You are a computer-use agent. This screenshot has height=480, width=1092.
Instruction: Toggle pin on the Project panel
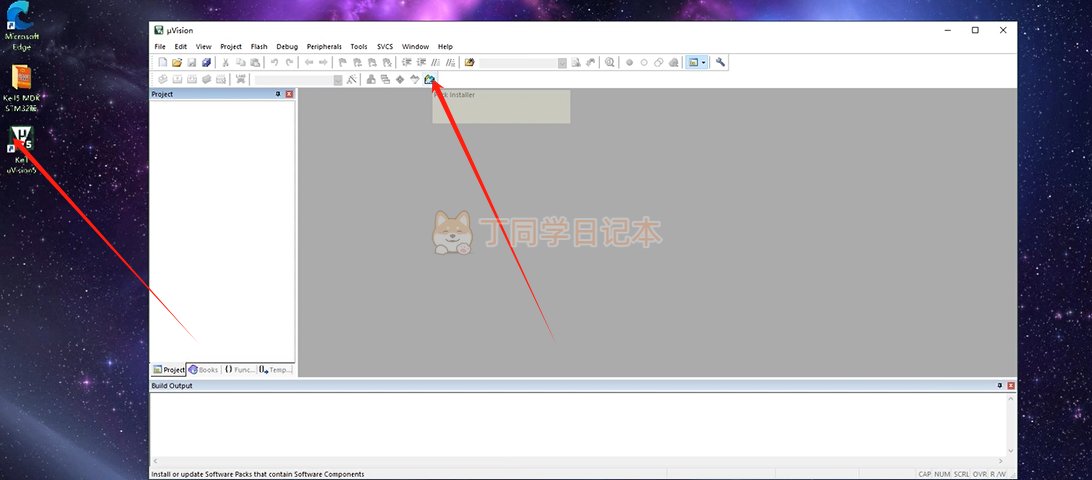278,94
